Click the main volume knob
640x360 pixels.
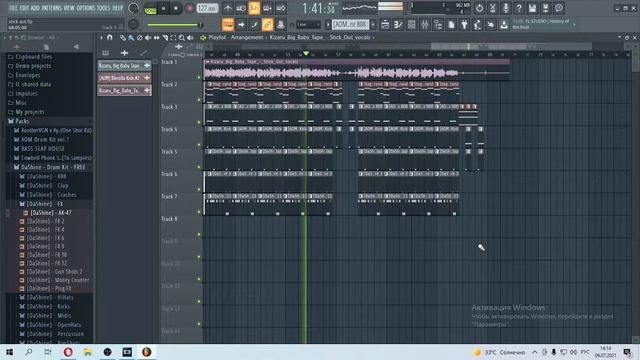(x=133, y=8)
